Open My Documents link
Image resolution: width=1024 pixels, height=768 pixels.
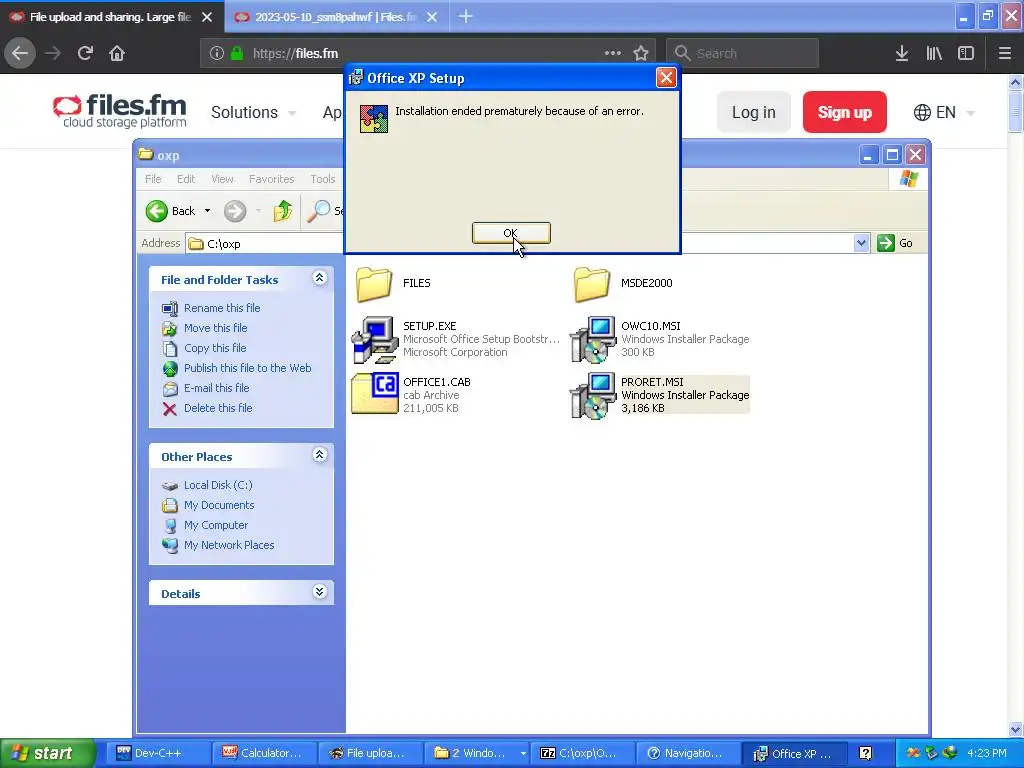(219, 505)
